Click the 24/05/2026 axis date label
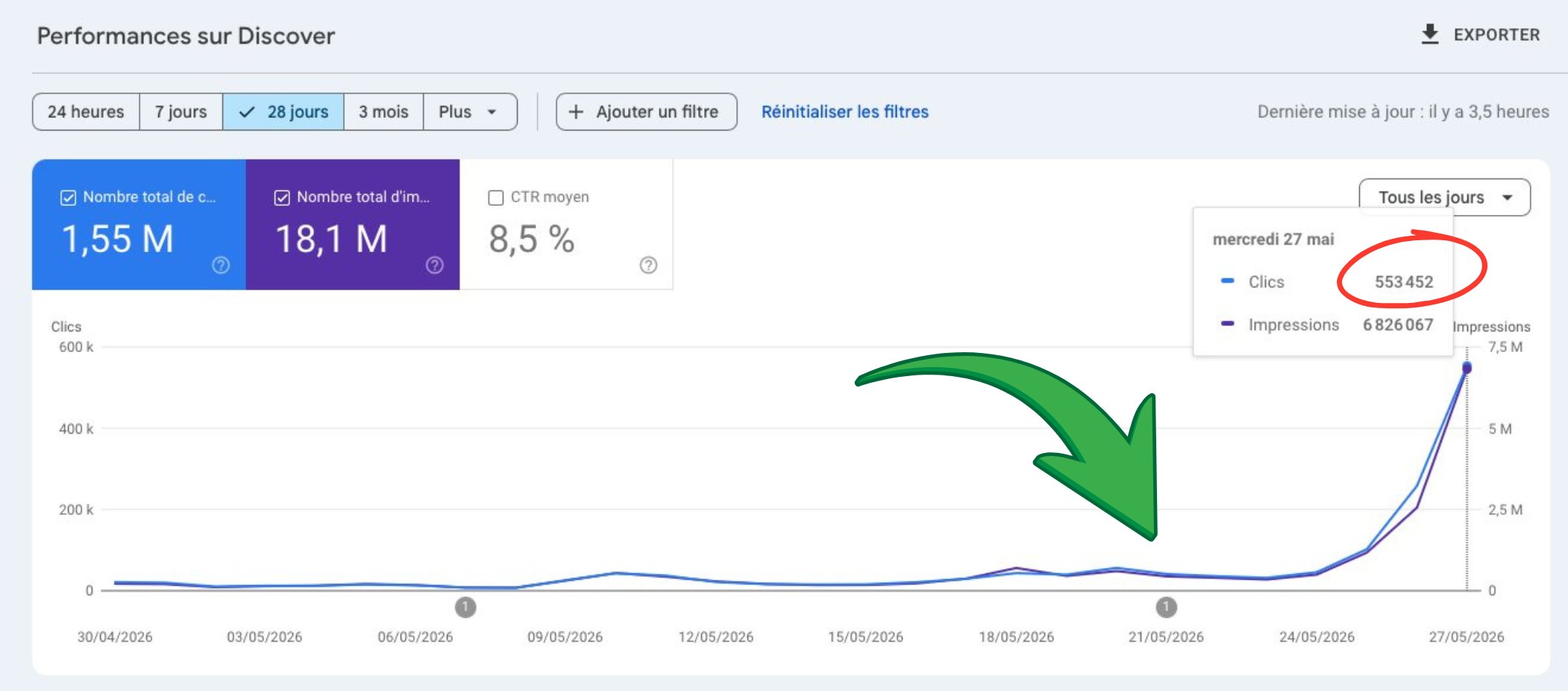Screen dimensions: 1568x691 click(1317, 637)
